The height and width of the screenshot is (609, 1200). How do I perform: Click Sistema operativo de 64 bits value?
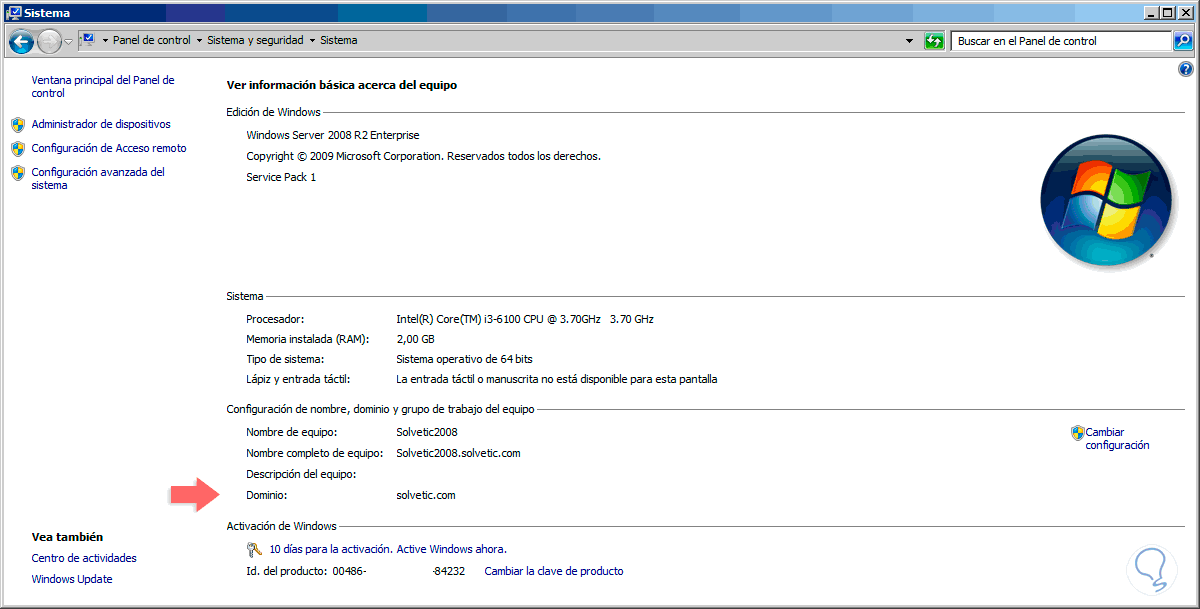[464, 359]
